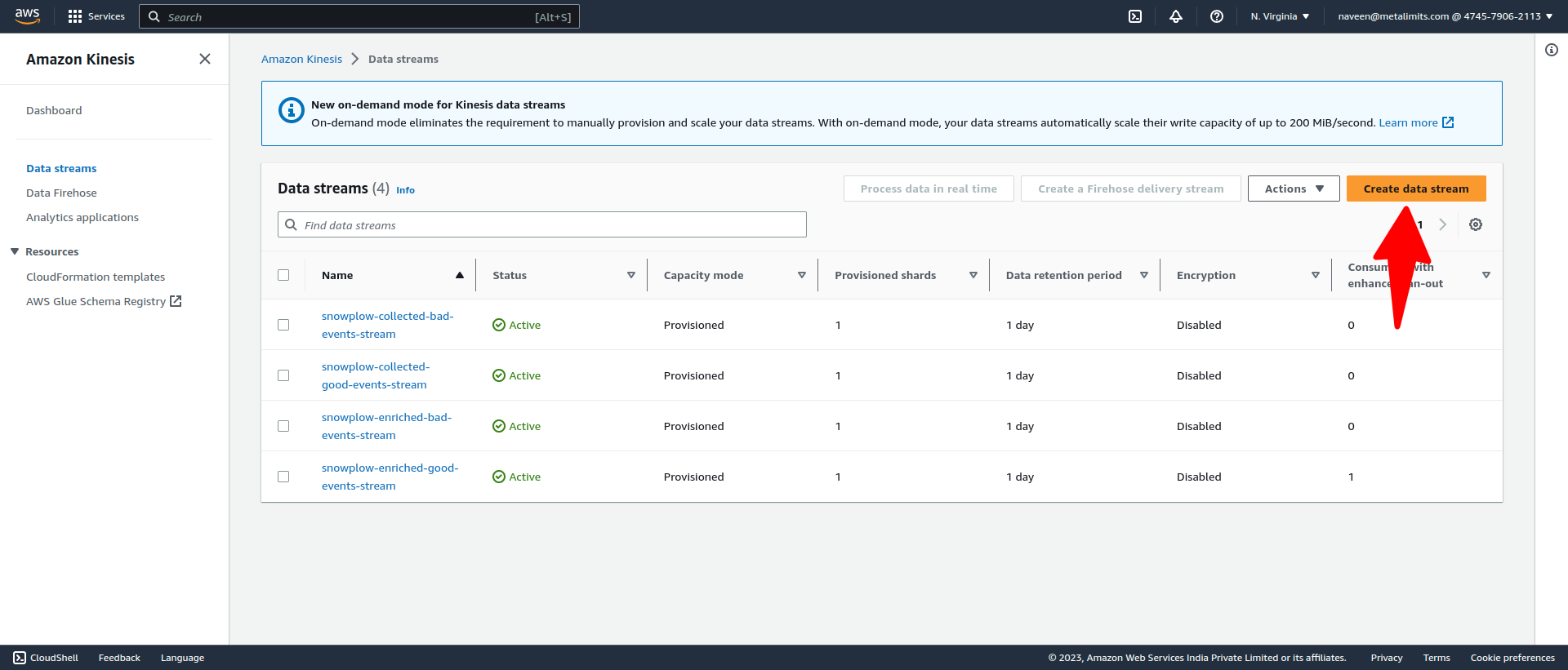Open the account menu naveen@metalimits.com
Image resolution: width=1568 pixels, height=670 pixels.
tap(1445, 16)
